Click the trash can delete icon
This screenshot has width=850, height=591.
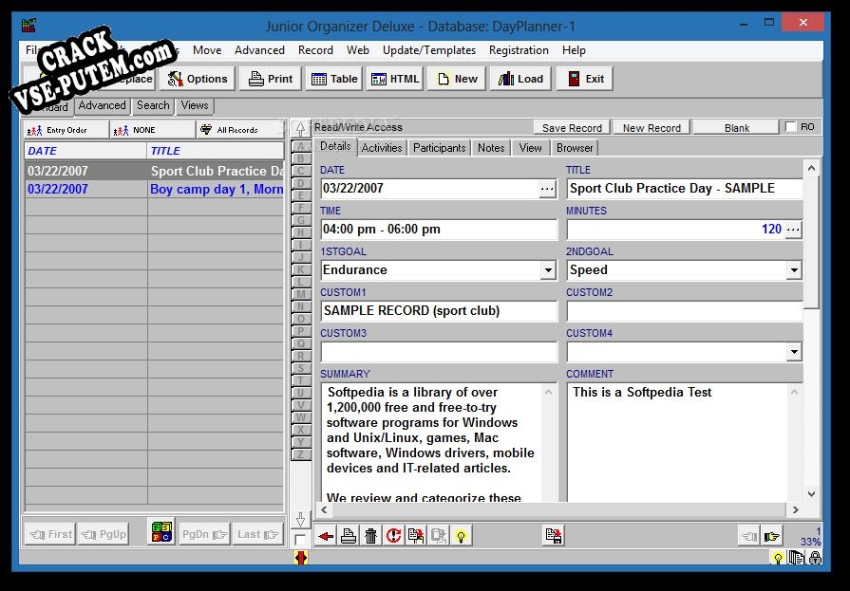371,536
